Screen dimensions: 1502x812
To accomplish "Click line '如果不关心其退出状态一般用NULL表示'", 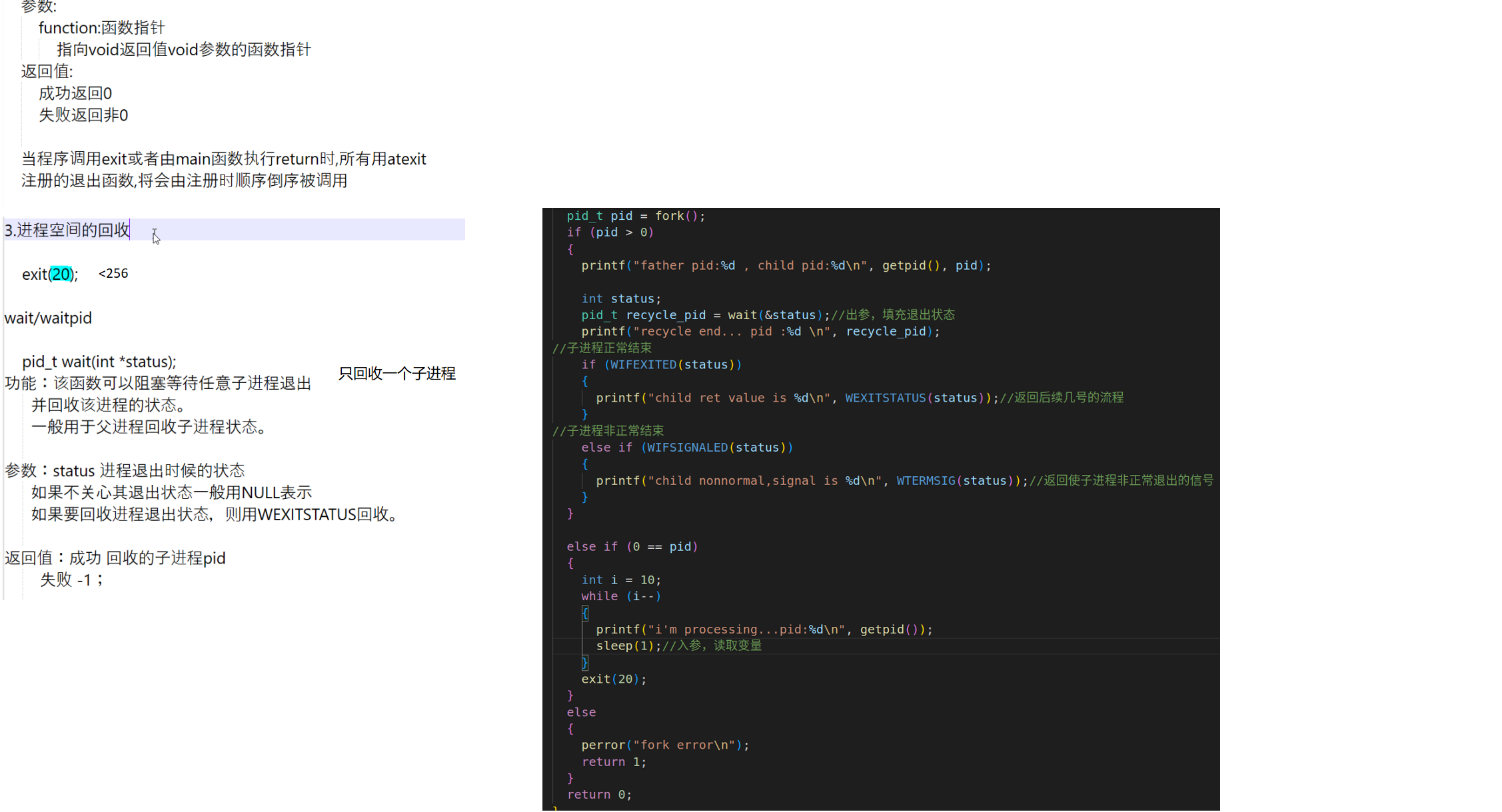I will (x=171, y=492).
